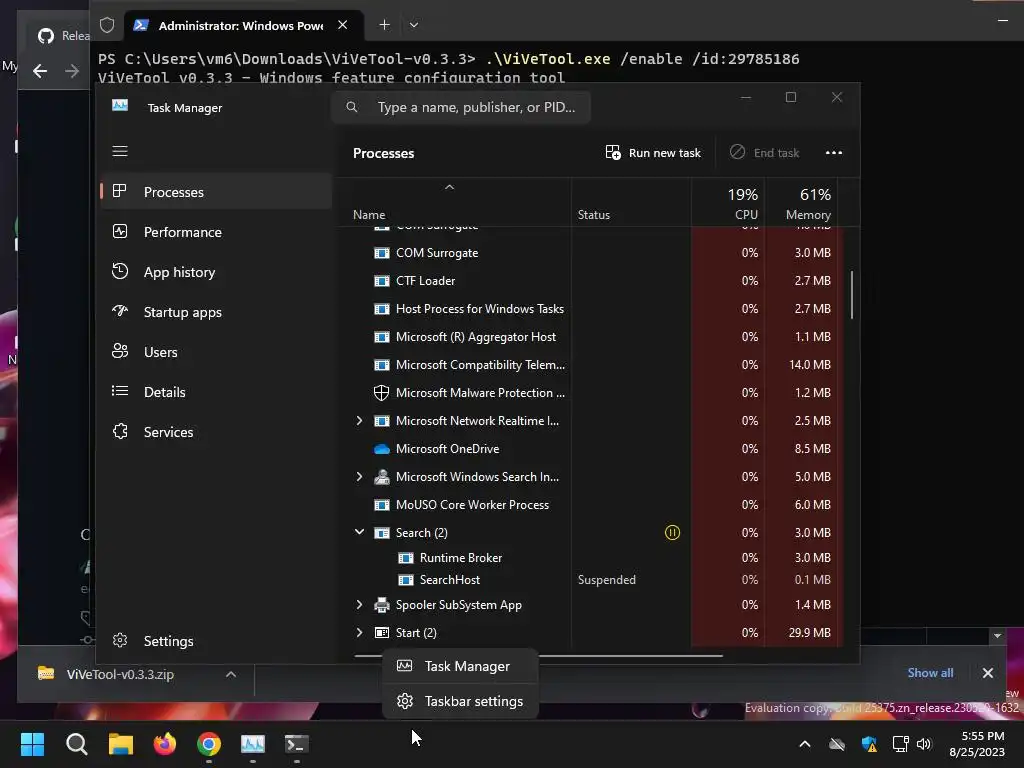Screen dimensions: 1024x768
Task: Click the Windows Search Indexer icon
Action: point(381,477)
